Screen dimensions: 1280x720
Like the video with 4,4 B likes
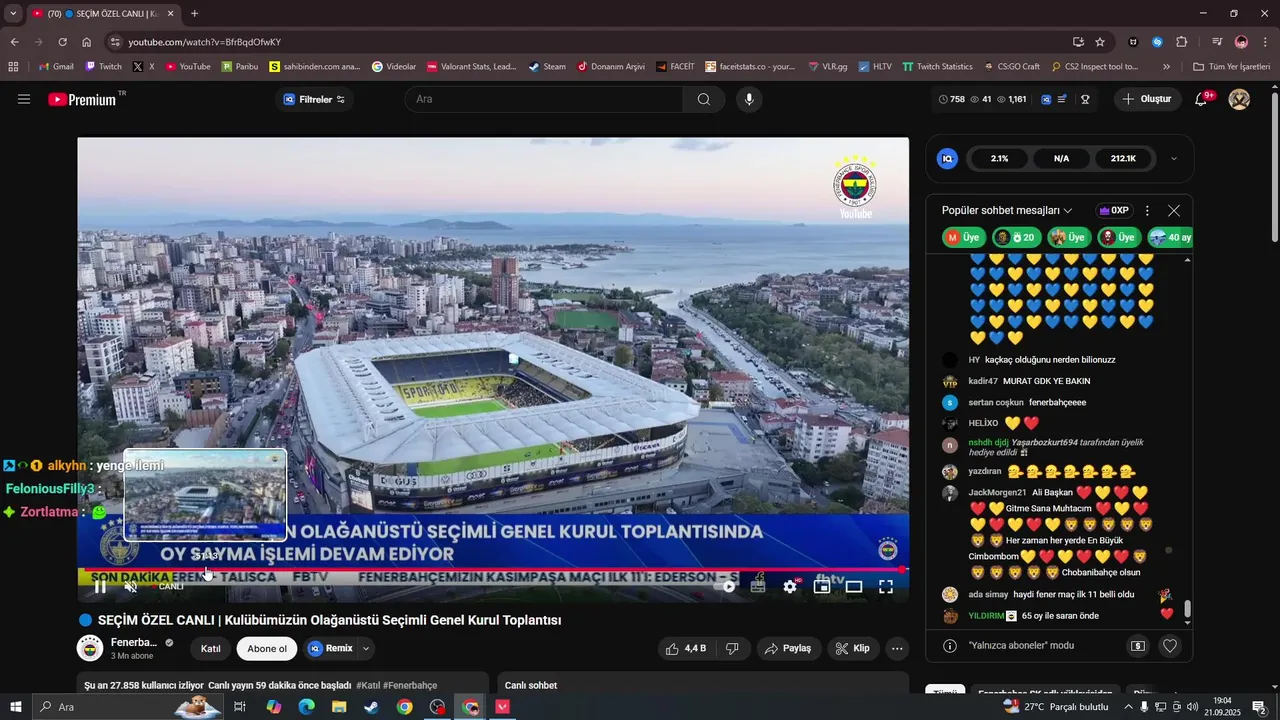(x=687, y=648)
